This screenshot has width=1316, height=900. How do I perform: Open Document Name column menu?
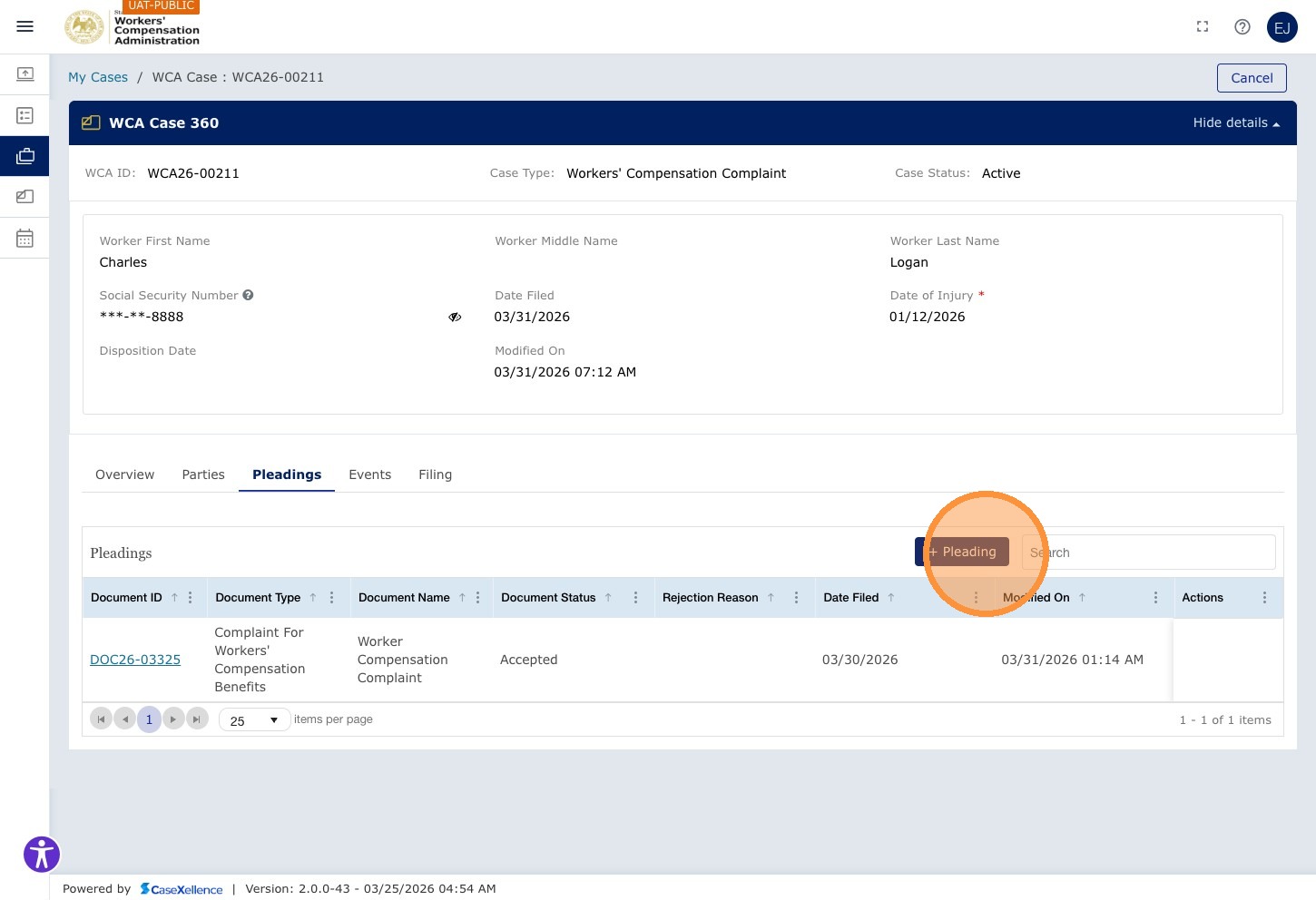coord(477,597)
